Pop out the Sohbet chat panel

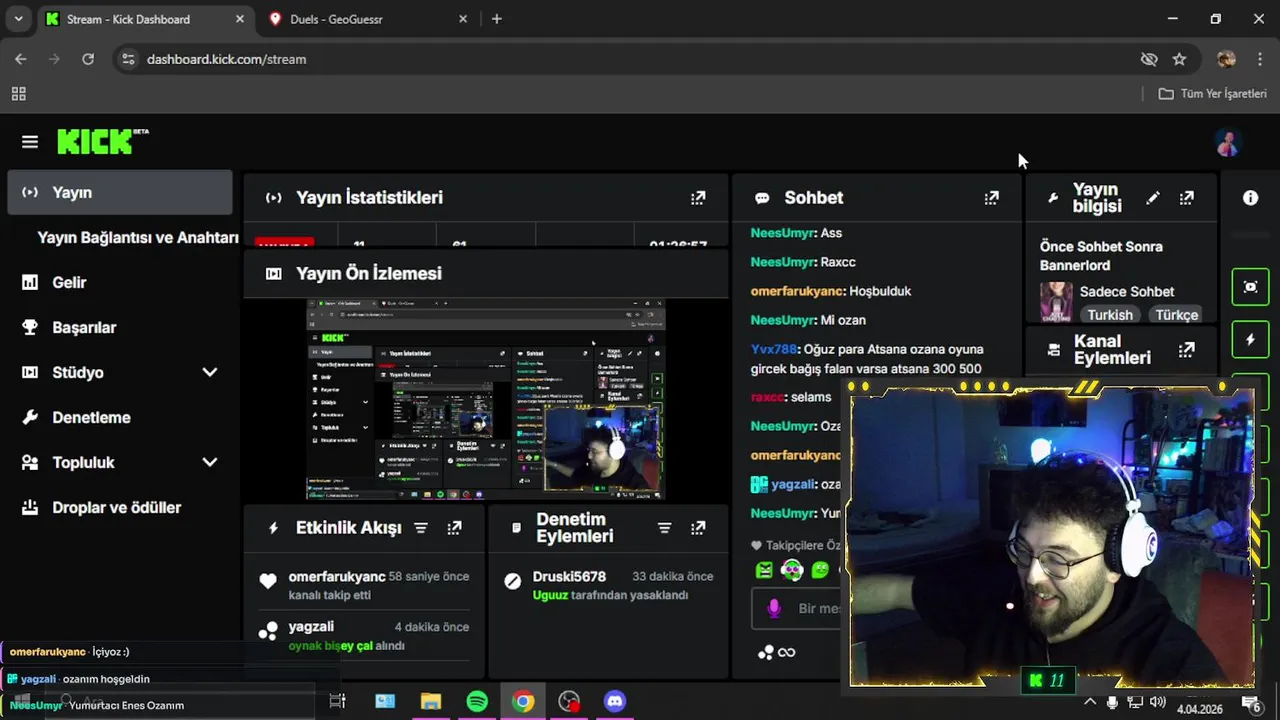pos(991,198)
